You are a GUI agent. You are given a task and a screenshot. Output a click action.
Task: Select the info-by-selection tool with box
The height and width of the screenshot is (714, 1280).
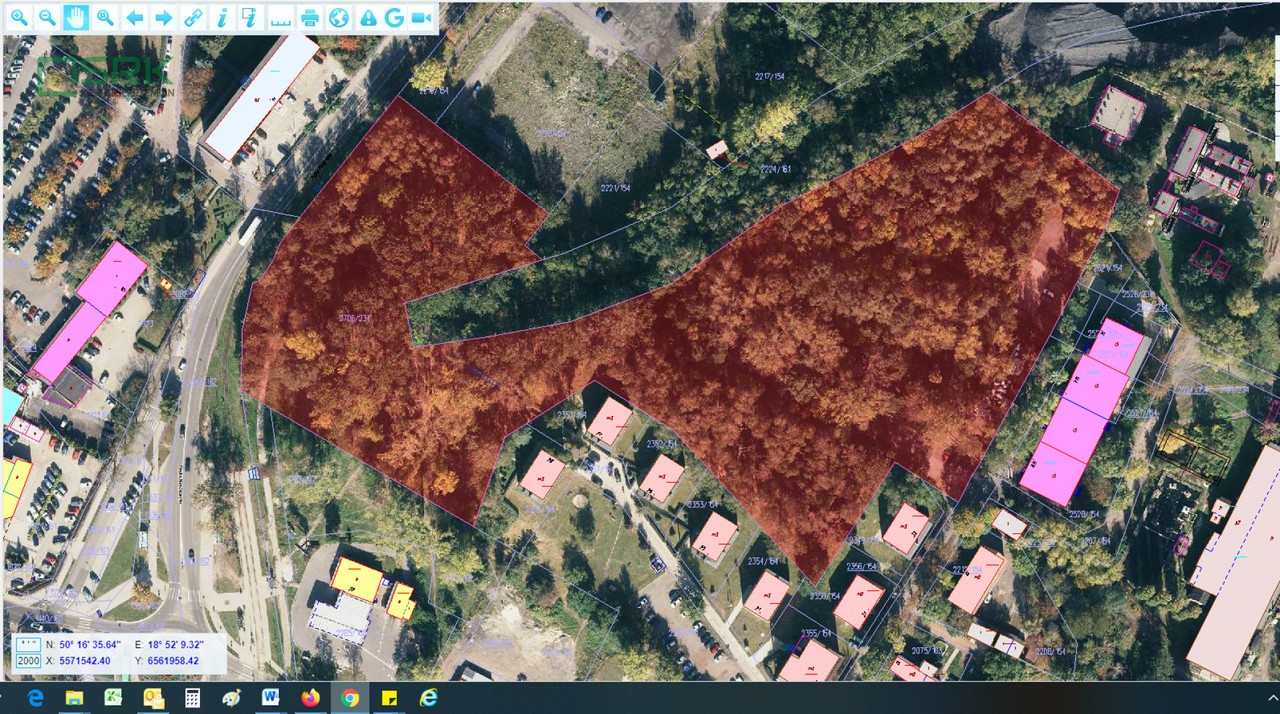coord(251,17)
